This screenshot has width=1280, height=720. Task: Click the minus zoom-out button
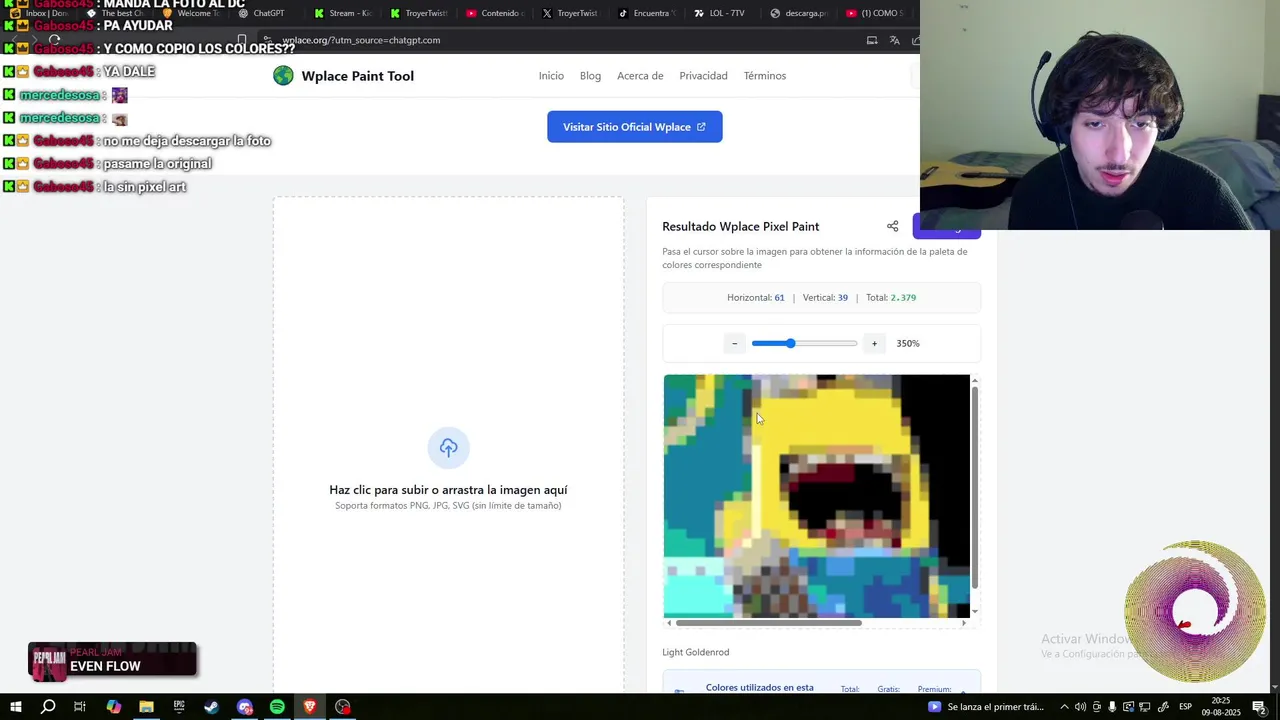pyautogui.click(x=734, y=343)
